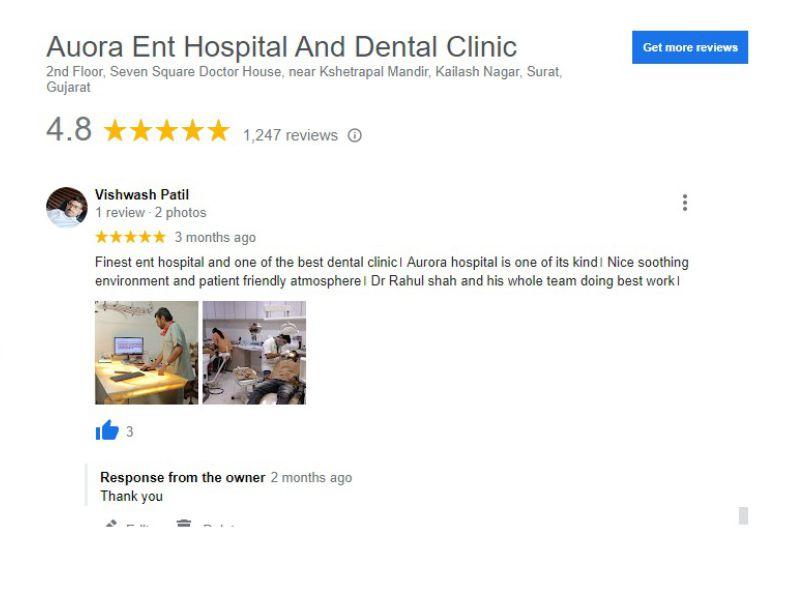Screen dimensions: 800x600
Task: Click the scrollbar thumb on the right side
Action: pos(743,515)
